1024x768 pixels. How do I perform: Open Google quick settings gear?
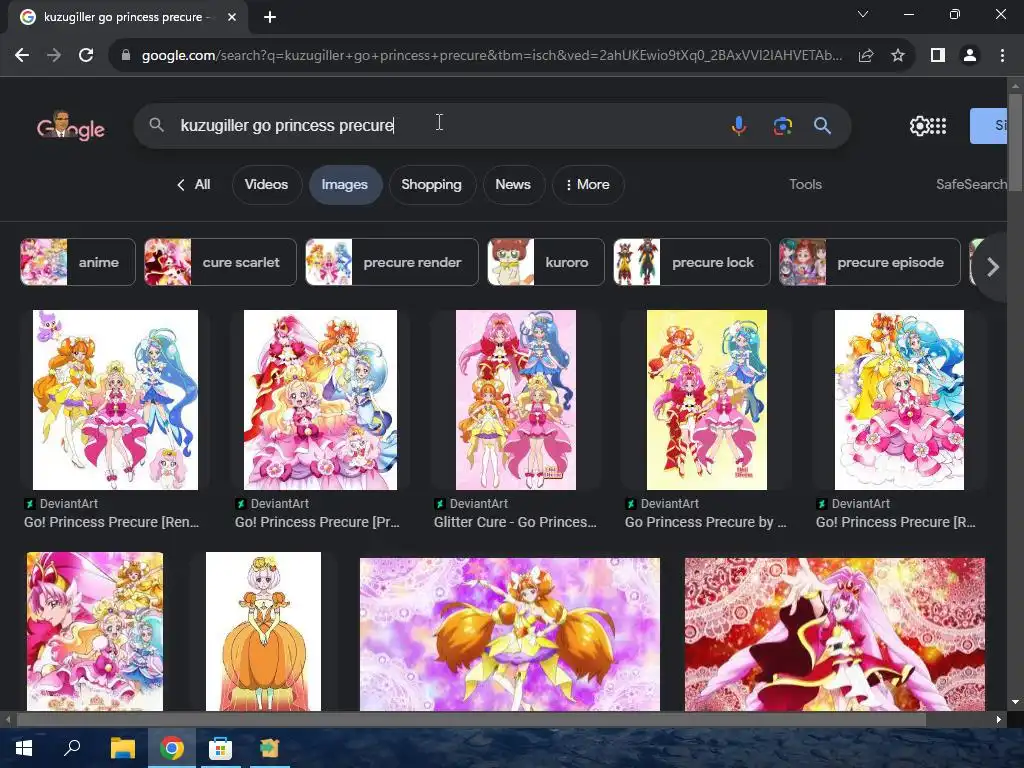919,126
